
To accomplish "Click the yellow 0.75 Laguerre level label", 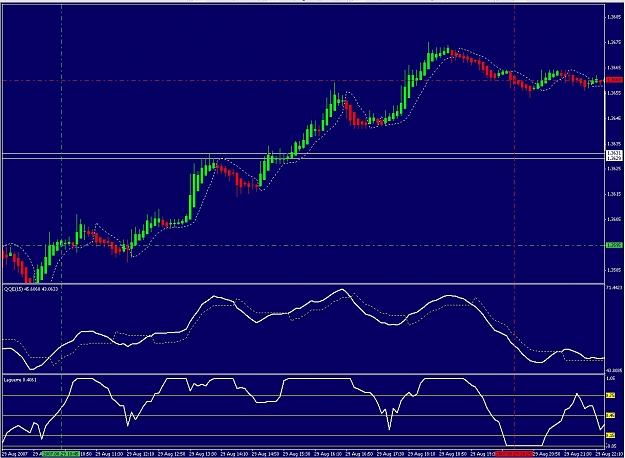I will pyautogui.click(x=610, y=395).
